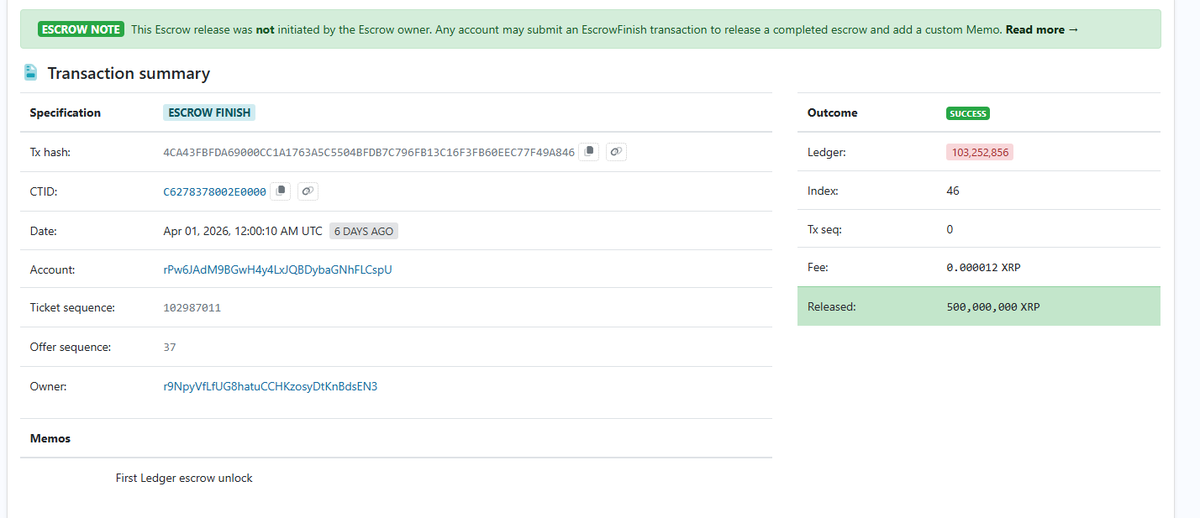Open Owner address r9NpyVfLfUG8hatuCCHKzosyDtKnBdsEN3
Image resolution: width=1200 pixels, height=518 pixels.
[270, 386]
